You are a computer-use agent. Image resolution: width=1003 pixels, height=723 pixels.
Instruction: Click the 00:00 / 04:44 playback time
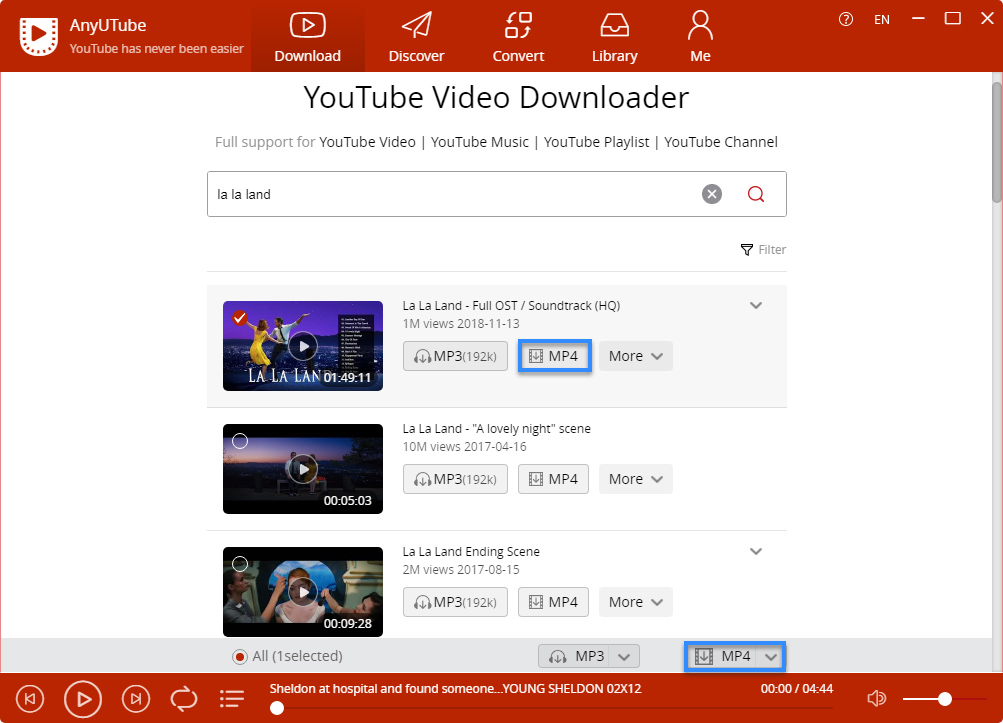click(x=797, y=688)
